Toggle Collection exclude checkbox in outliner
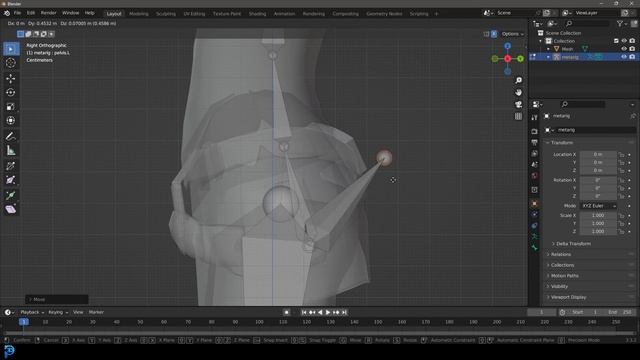Screen dimensions: 640x360 pos(616,41)
